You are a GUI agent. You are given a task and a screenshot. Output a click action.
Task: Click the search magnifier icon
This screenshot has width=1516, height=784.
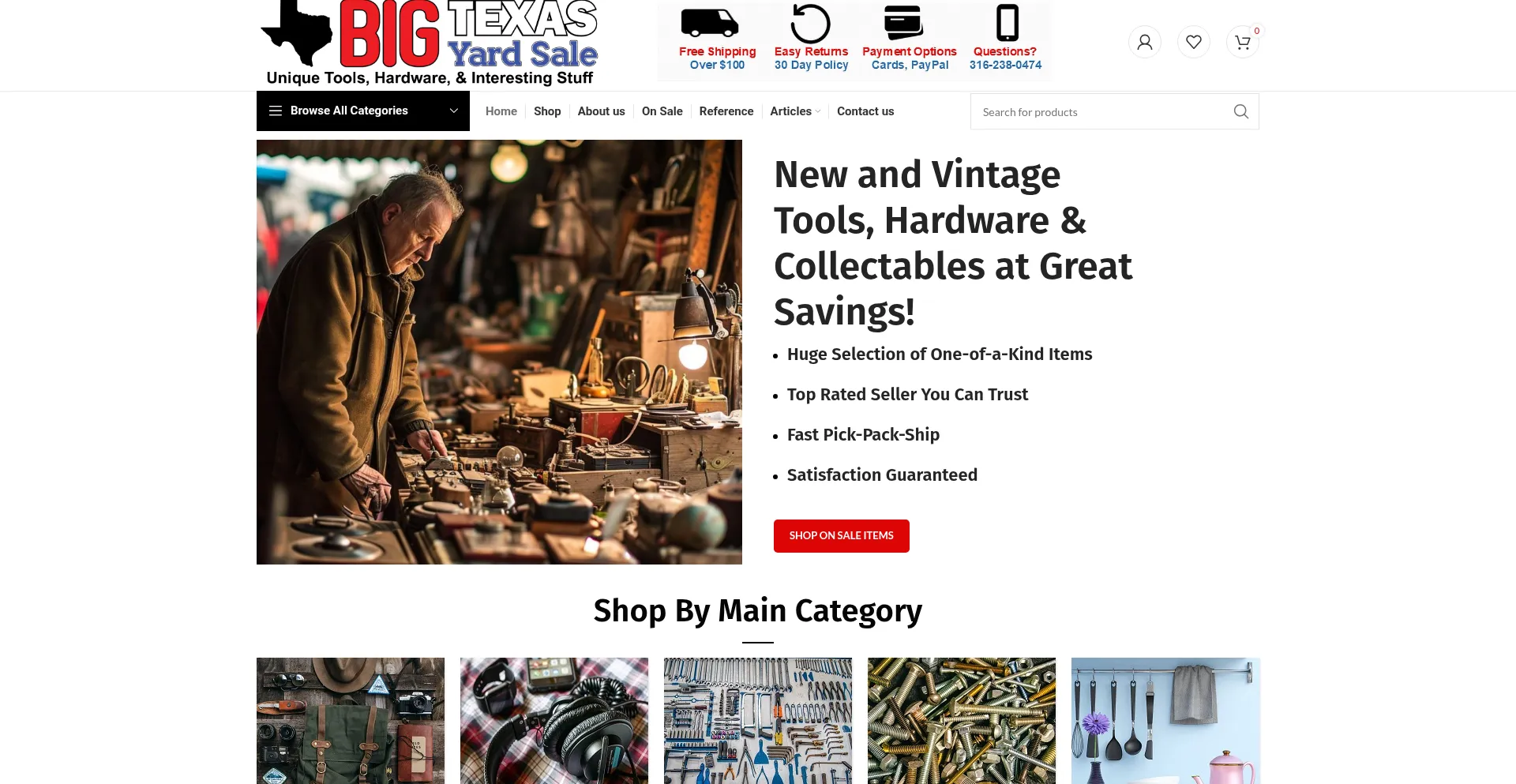1240,111
